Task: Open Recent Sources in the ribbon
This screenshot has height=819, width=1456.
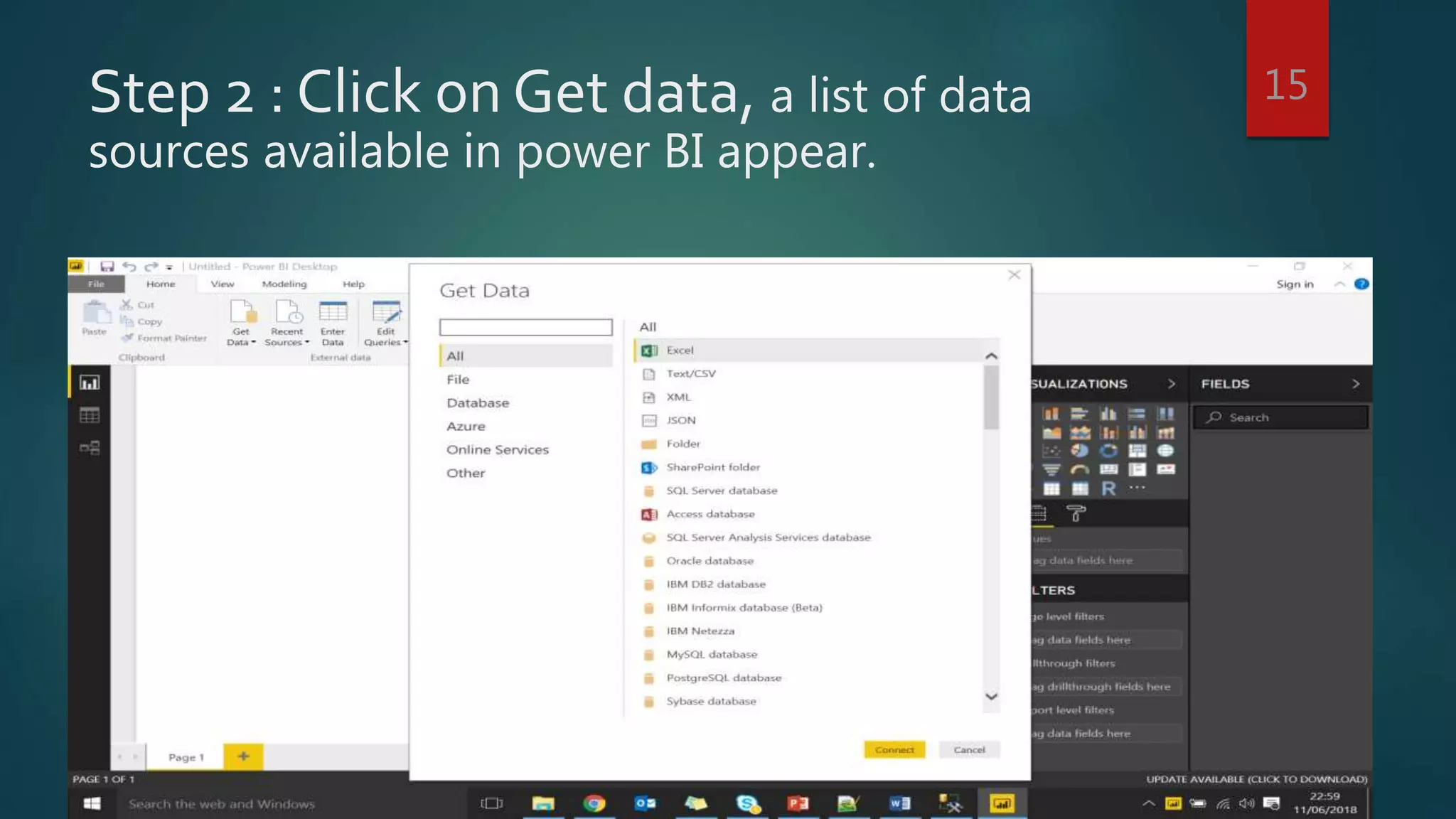Action: [287, 322]
